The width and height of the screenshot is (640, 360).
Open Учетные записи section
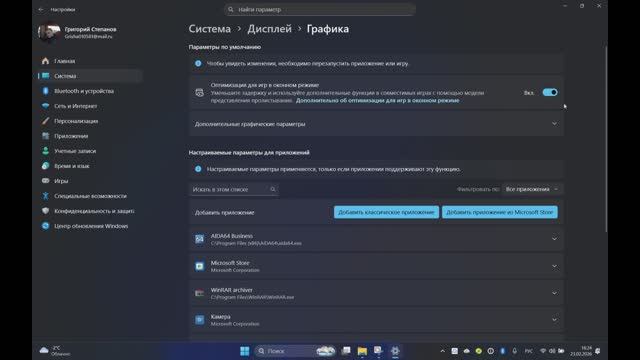(x=75, y=151)
